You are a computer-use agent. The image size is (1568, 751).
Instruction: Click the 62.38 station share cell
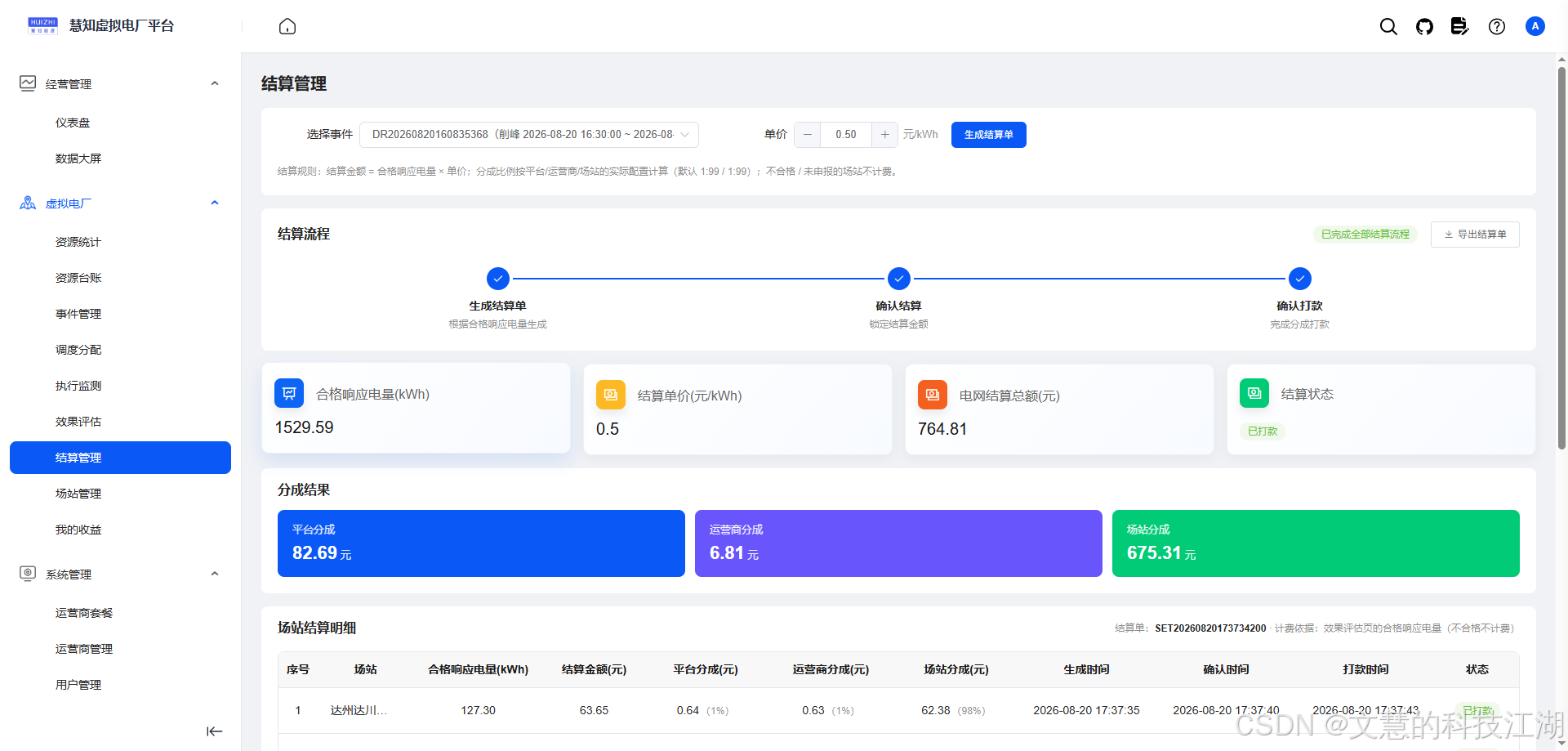936,710
